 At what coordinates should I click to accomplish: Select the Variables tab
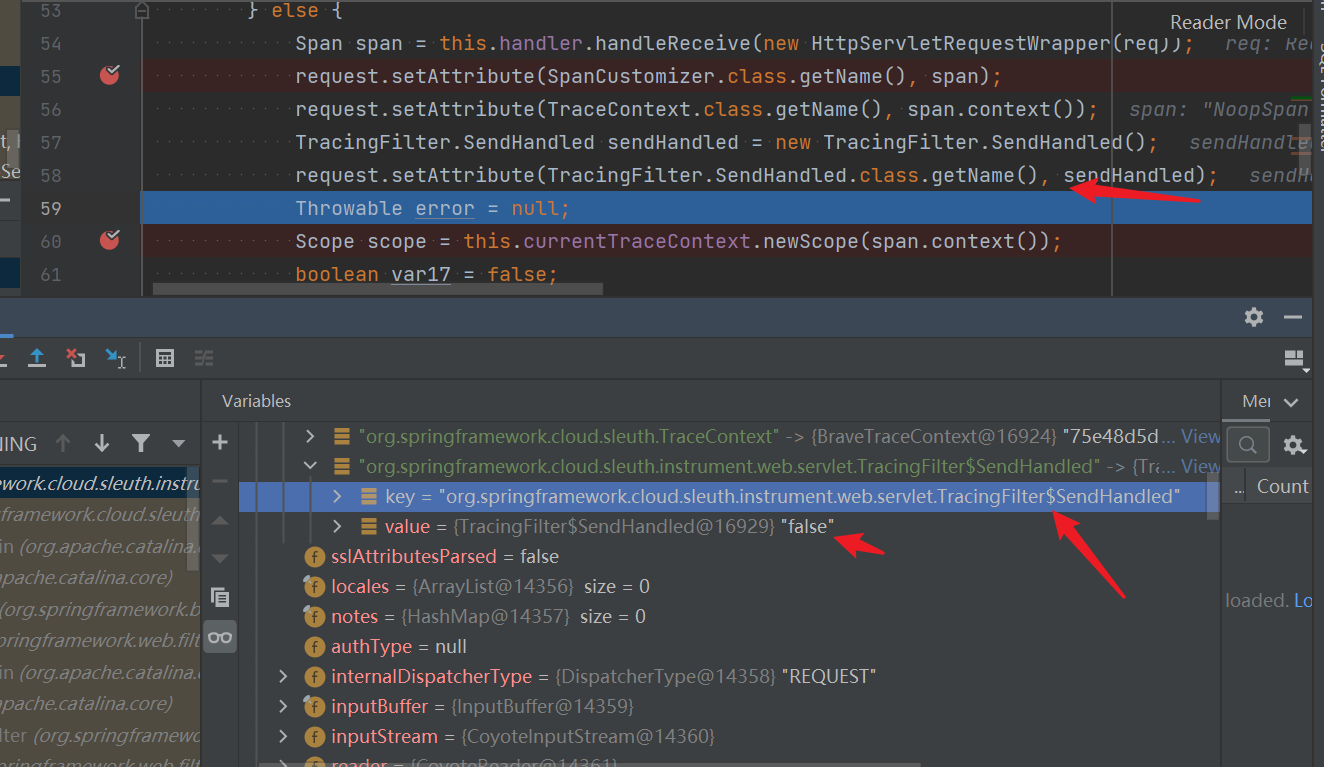tap(257, 401)
